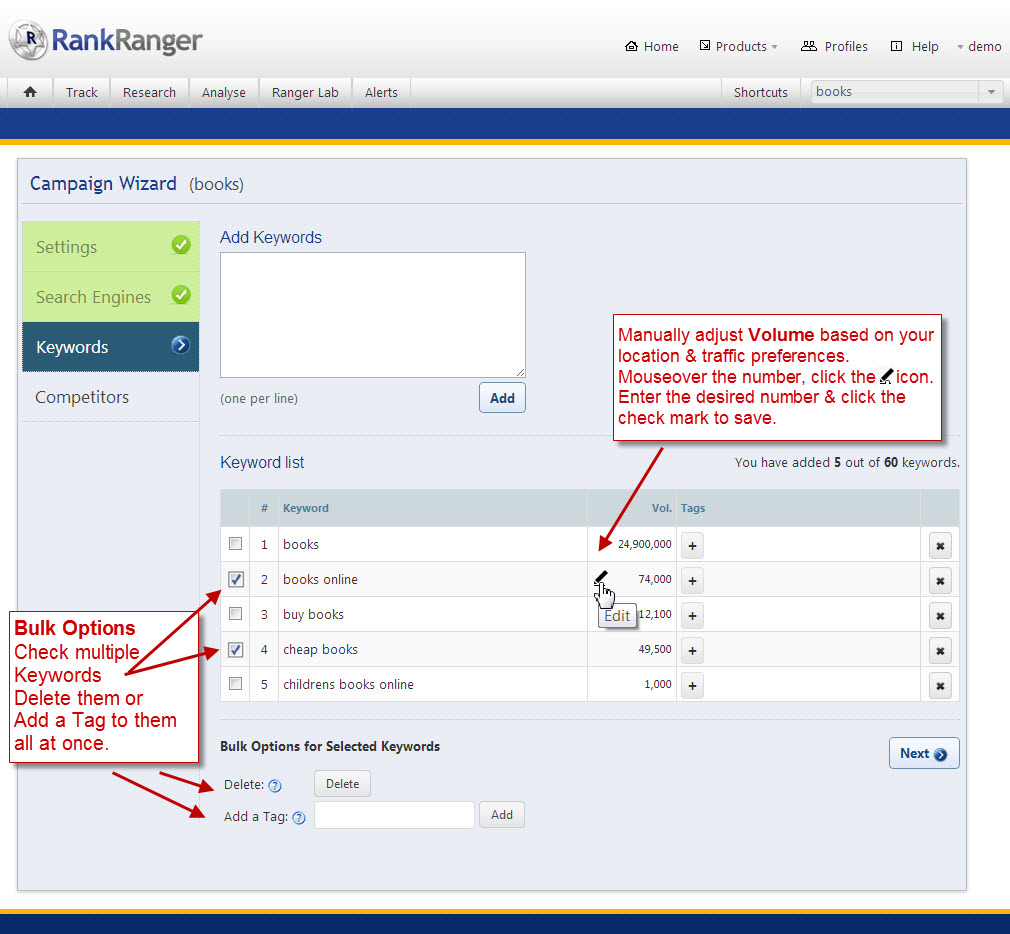Open the 'books' campaign selector dropdown arrow
The image size is (1010, 934).
click(x=991, y=92)
